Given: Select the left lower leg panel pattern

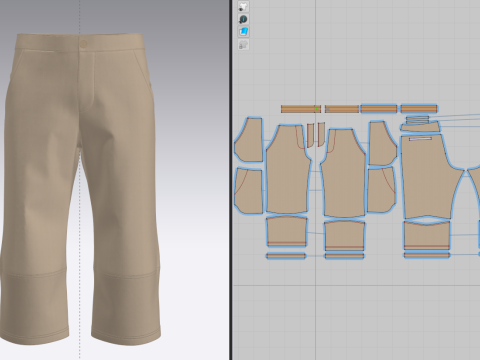Looking at the screenshot, I should coord(287,231).
